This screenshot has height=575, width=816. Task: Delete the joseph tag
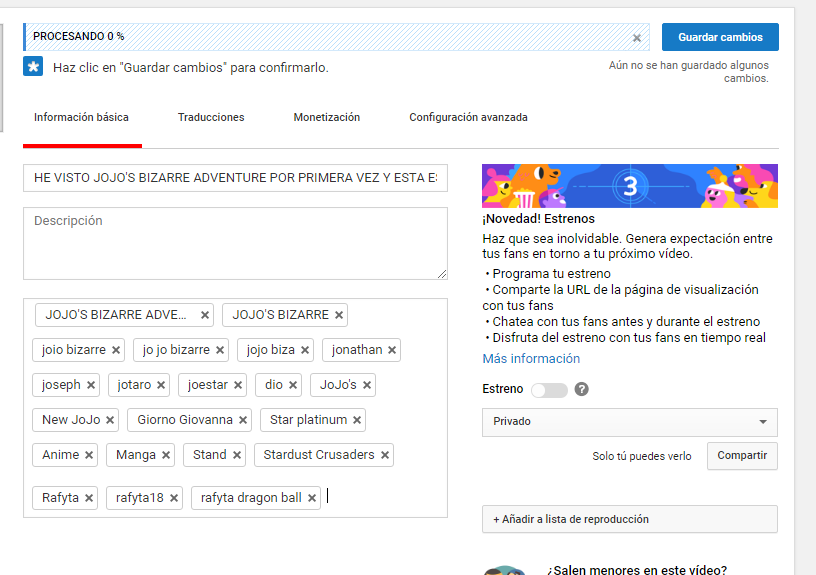point(91,385)
